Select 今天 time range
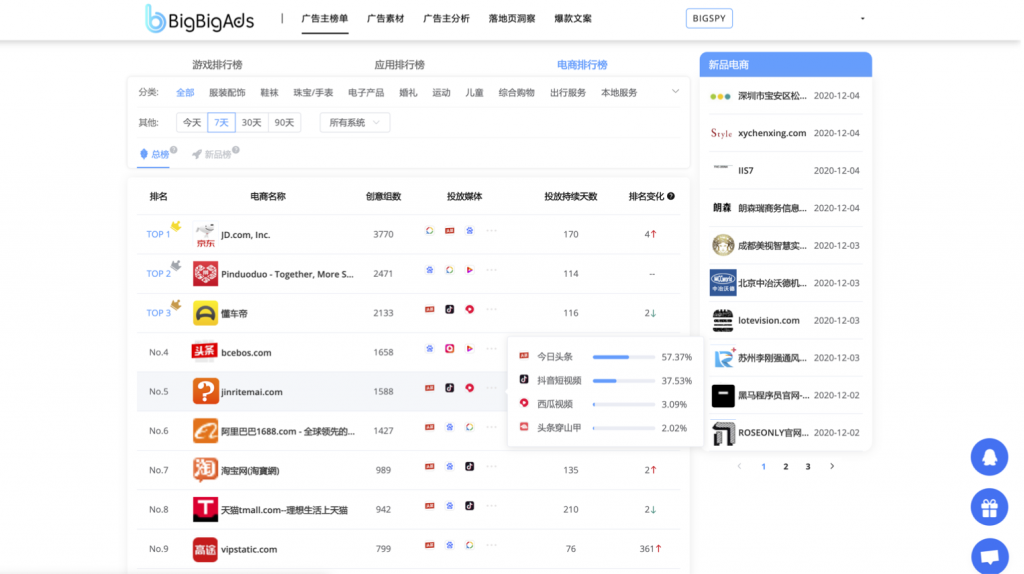The width and height of the screenshot is (1024, 574). pyautogui.click(x=192, y=122)
